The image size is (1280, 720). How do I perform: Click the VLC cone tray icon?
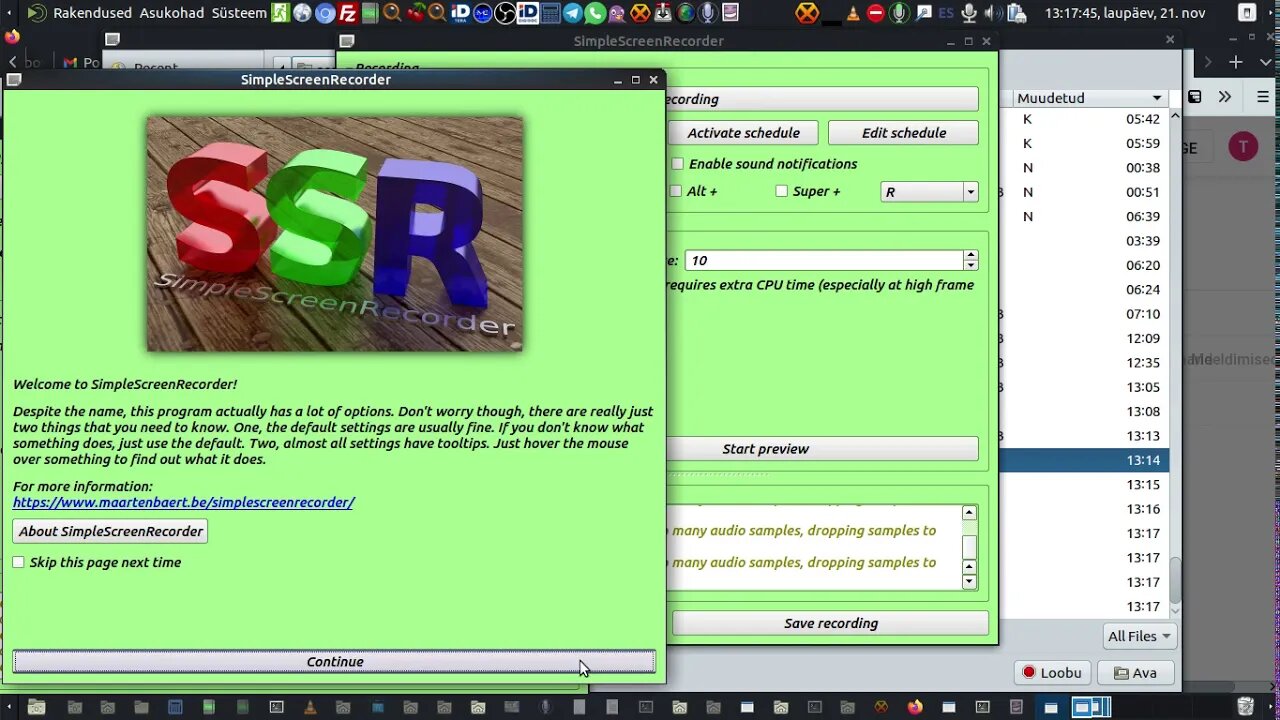tap(853, 13)
